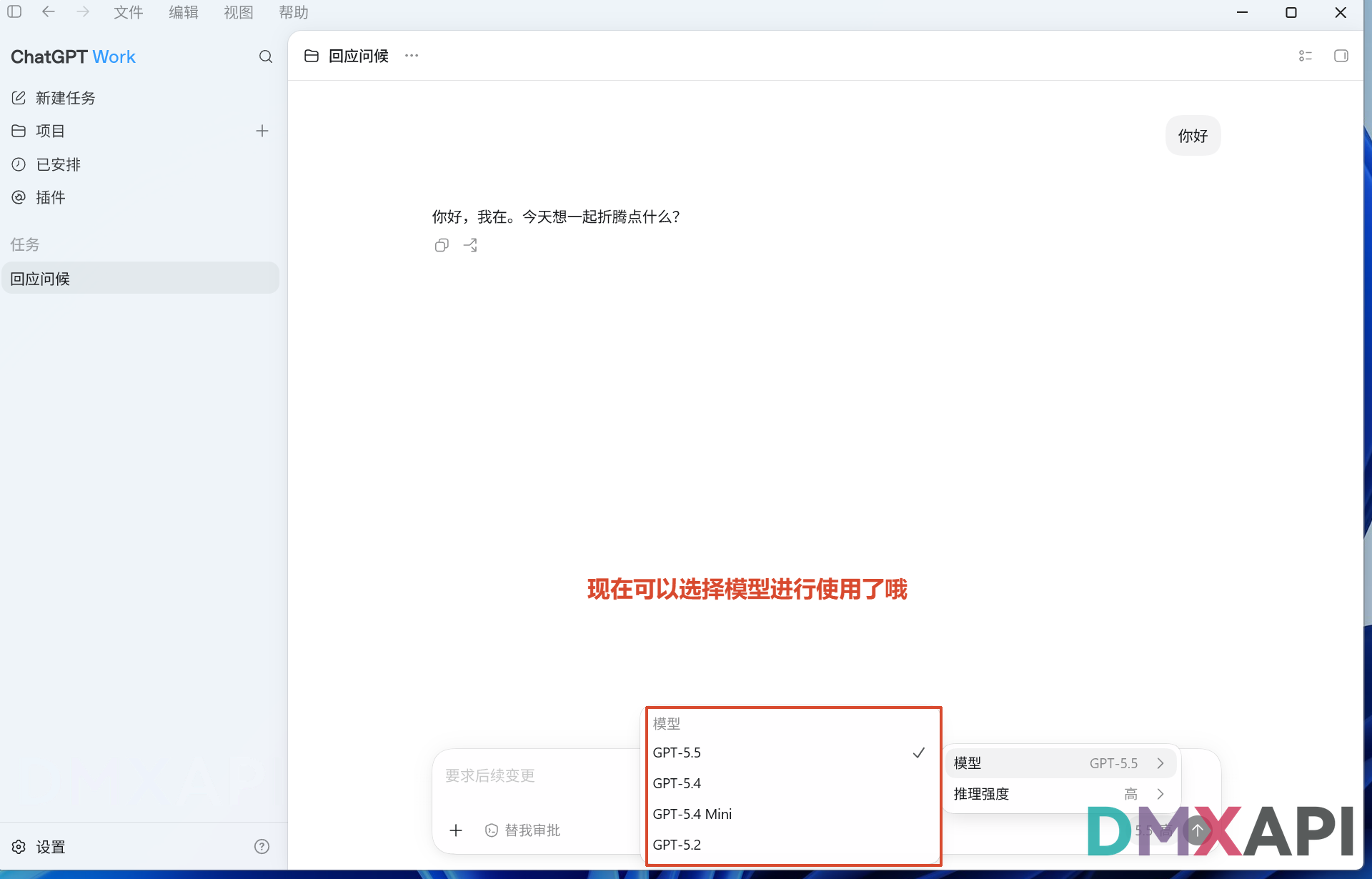This screenshot has width=1372, height=879.
Task: Open the 帮助 menu
Action: (x=294, y=12)
